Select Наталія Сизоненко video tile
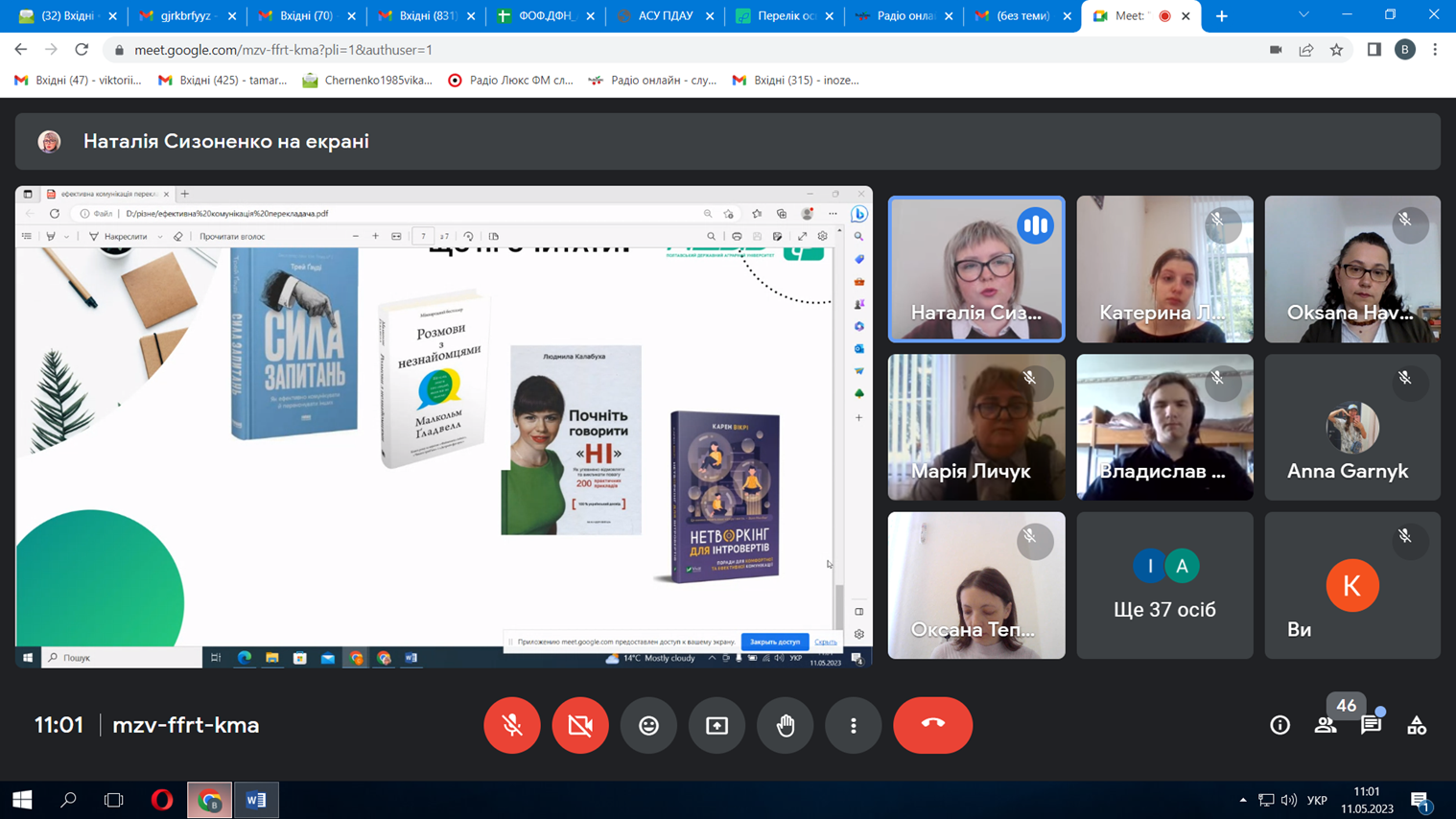 click(976, 269)
